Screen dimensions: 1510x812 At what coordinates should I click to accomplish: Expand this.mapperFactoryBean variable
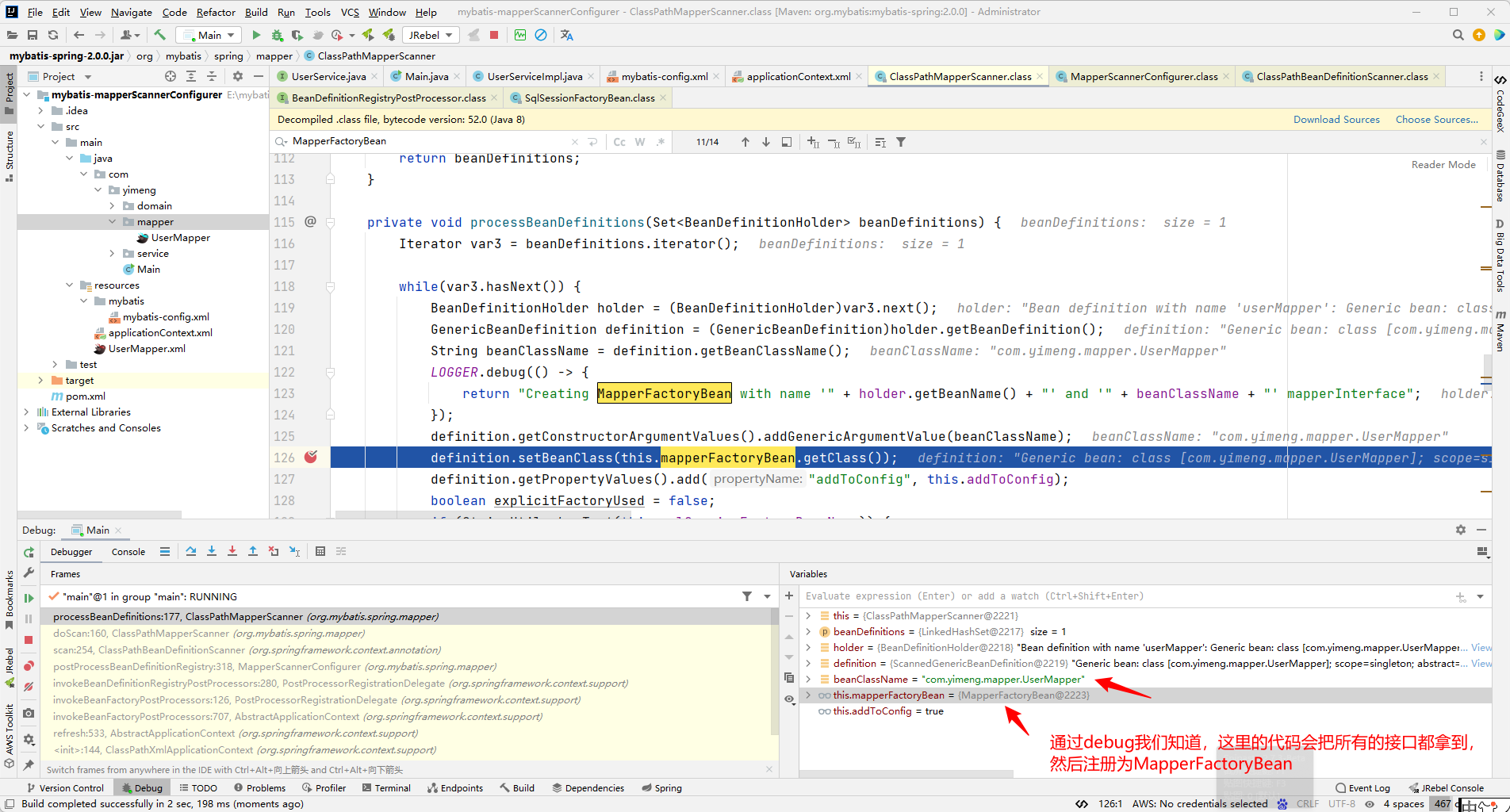[x=808, y=695]
